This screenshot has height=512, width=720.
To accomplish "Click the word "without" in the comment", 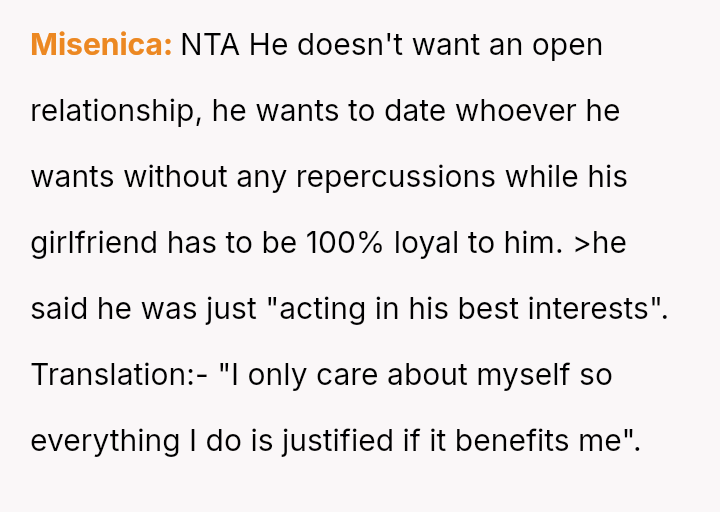I will pos(175,177).
